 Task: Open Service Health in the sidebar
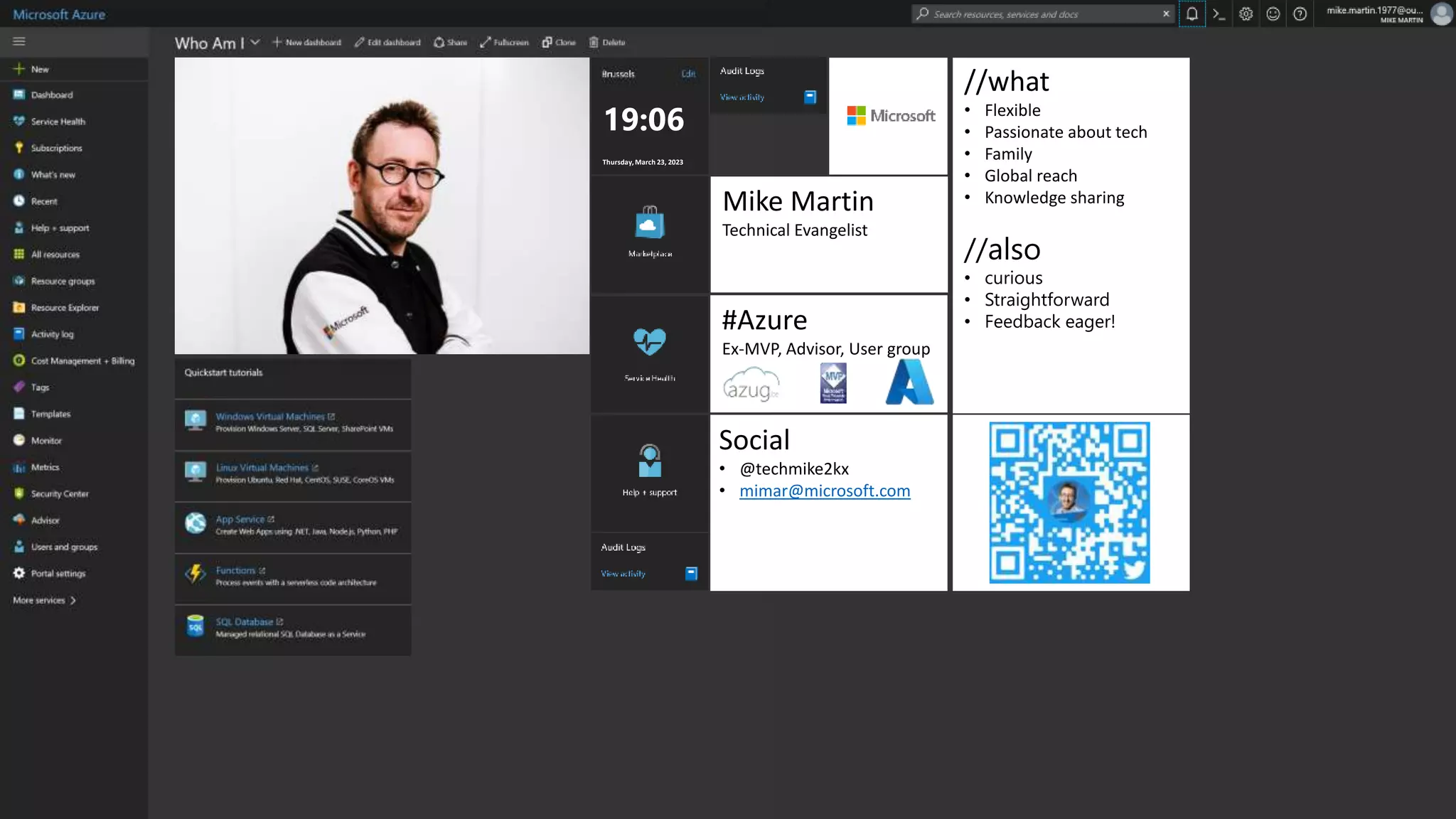point(58,122)
